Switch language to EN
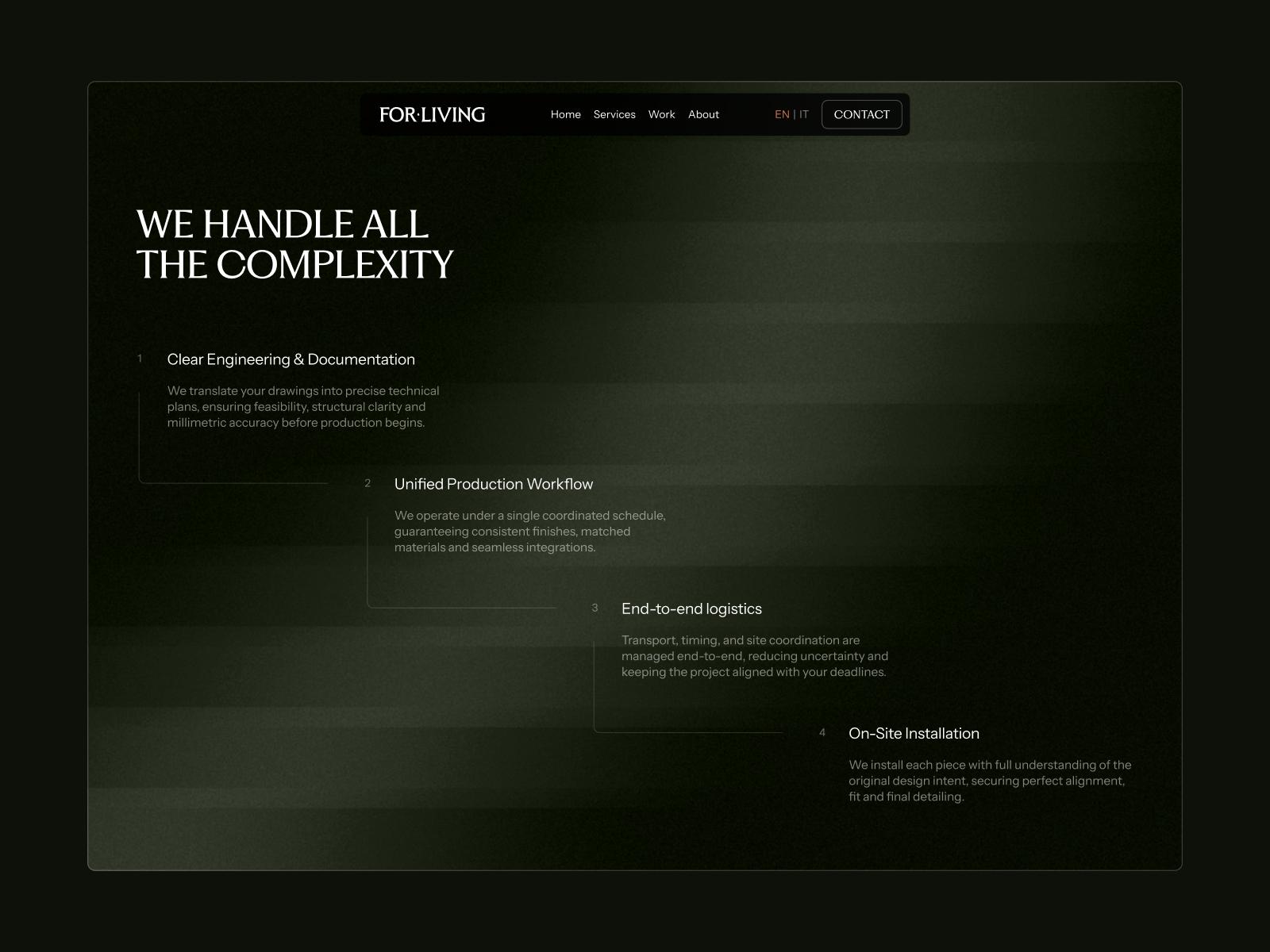The width and height of the screenshot is (1270, 952). [782, 114]
